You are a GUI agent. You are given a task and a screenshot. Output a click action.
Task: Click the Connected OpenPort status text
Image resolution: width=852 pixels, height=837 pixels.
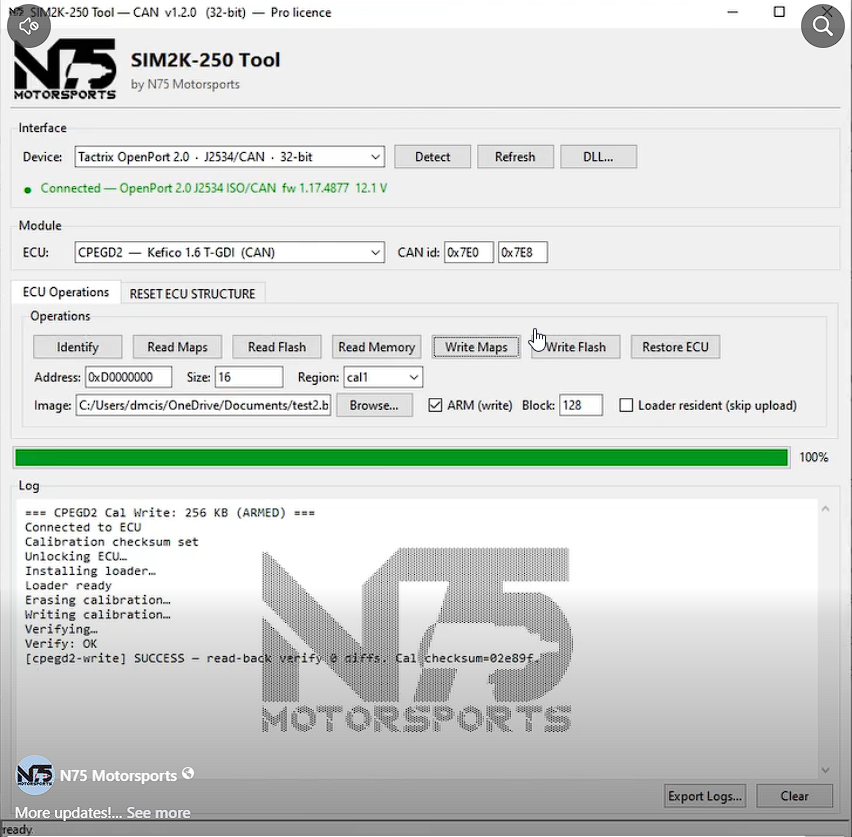[x=214, y=189]
